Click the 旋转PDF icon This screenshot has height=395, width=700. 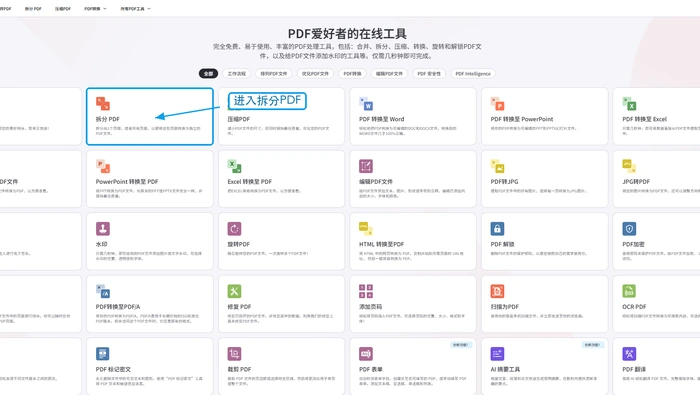pos(234,229)
